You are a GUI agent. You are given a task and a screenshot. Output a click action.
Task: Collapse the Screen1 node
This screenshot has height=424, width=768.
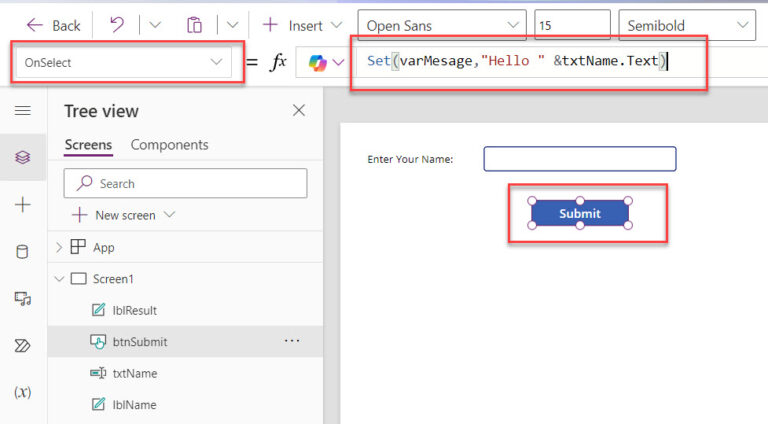(x=59, y=279)
